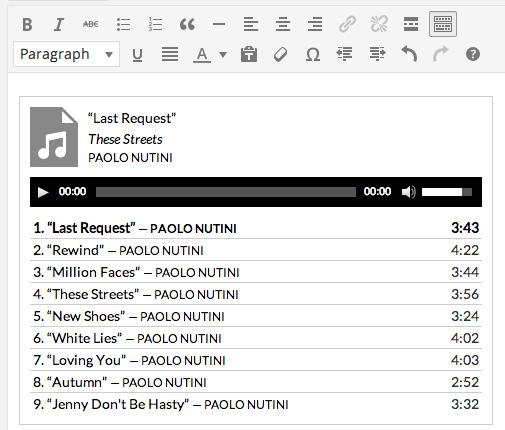The width and height of the screenshot is (505, 430).
Task: Remove link with unlink icon
Action: [379, 24]
